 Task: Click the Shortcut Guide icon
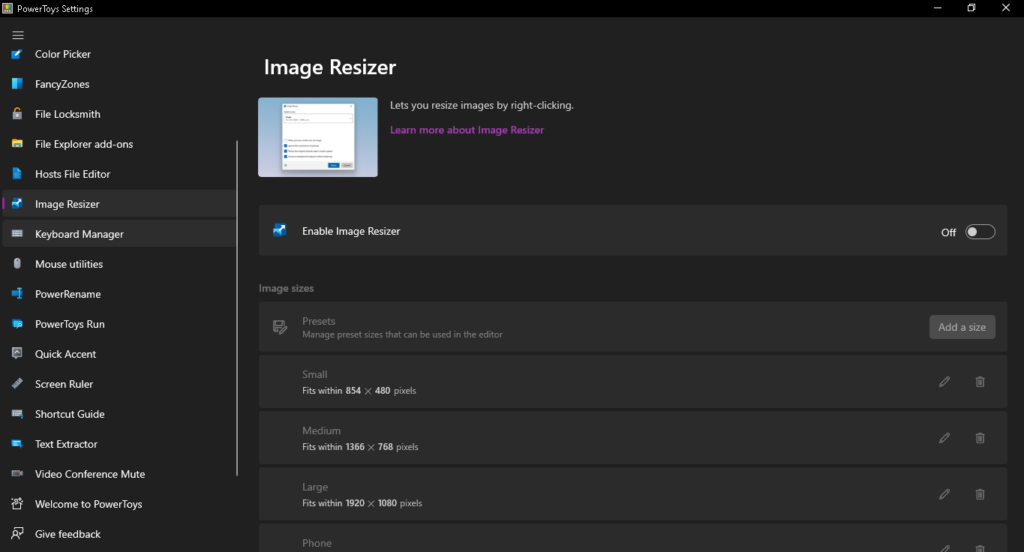18,414
